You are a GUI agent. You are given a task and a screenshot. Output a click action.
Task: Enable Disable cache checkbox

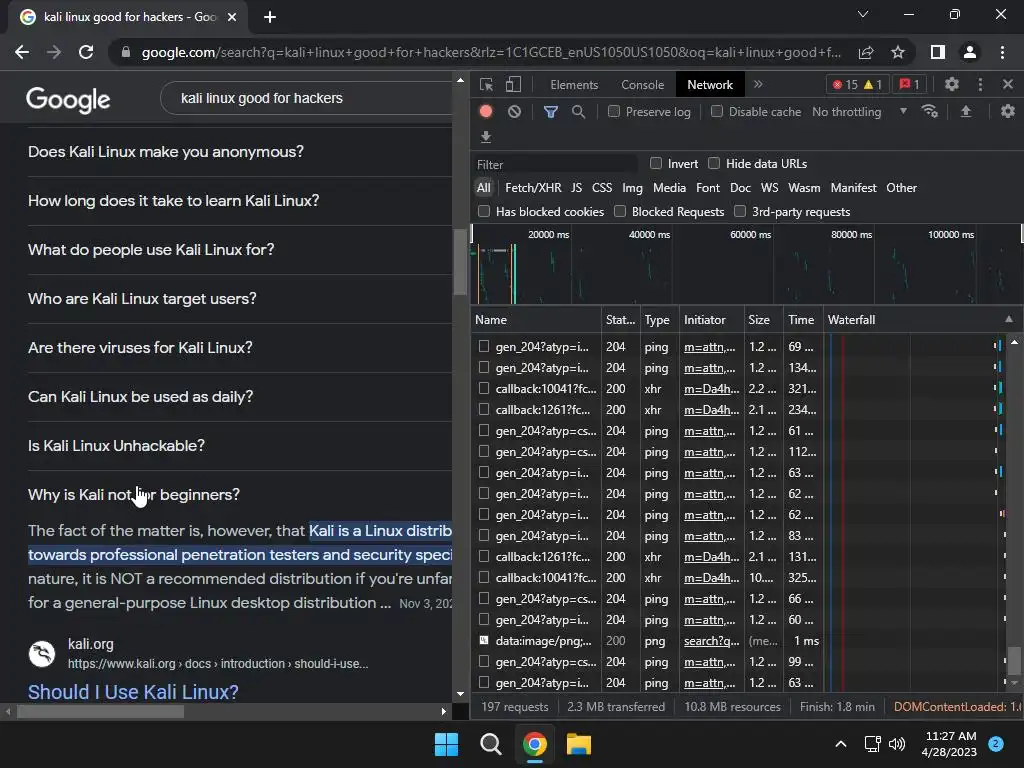717,112
